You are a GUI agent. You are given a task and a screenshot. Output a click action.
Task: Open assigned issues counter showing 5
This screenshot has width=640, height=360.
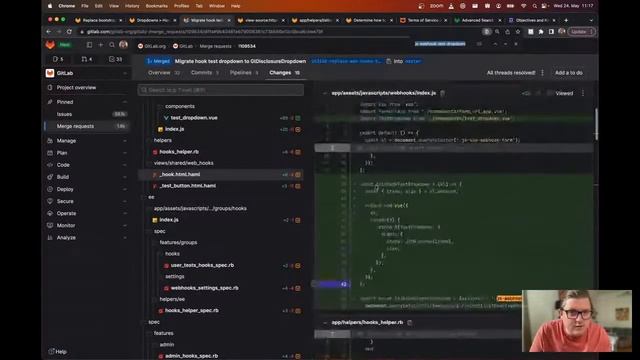pos(58,59)
